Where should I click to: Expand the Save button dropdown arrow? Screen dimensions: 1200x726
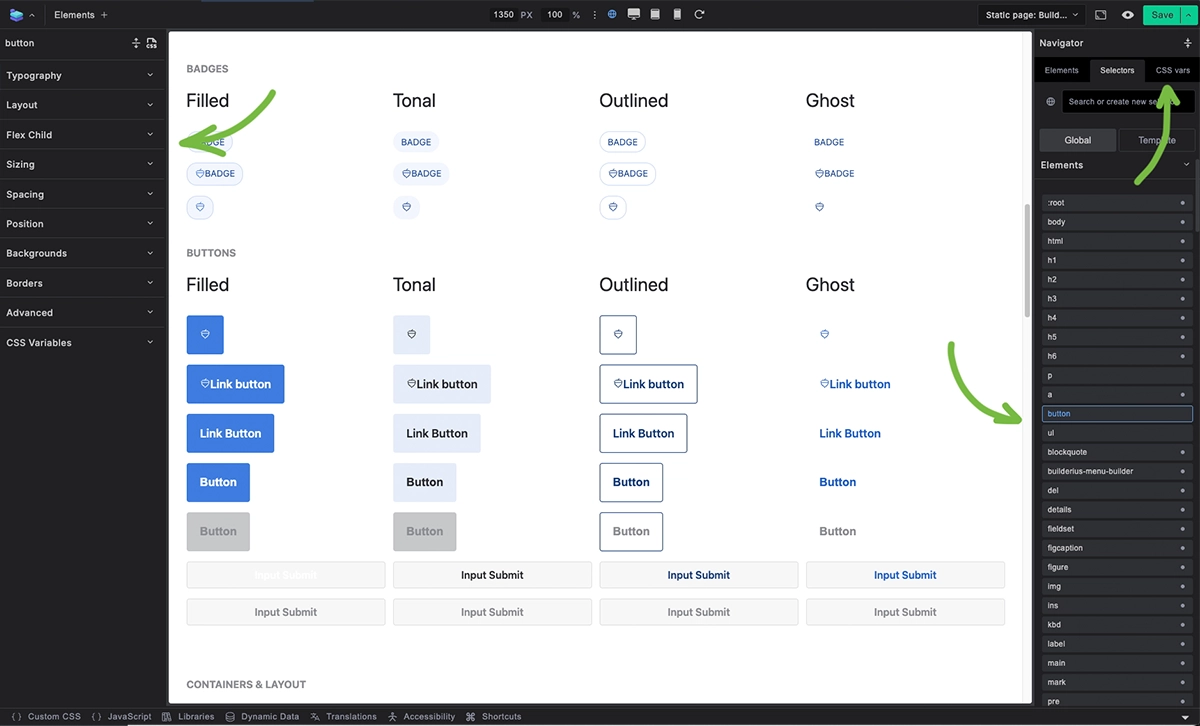tap(1188, 15)
